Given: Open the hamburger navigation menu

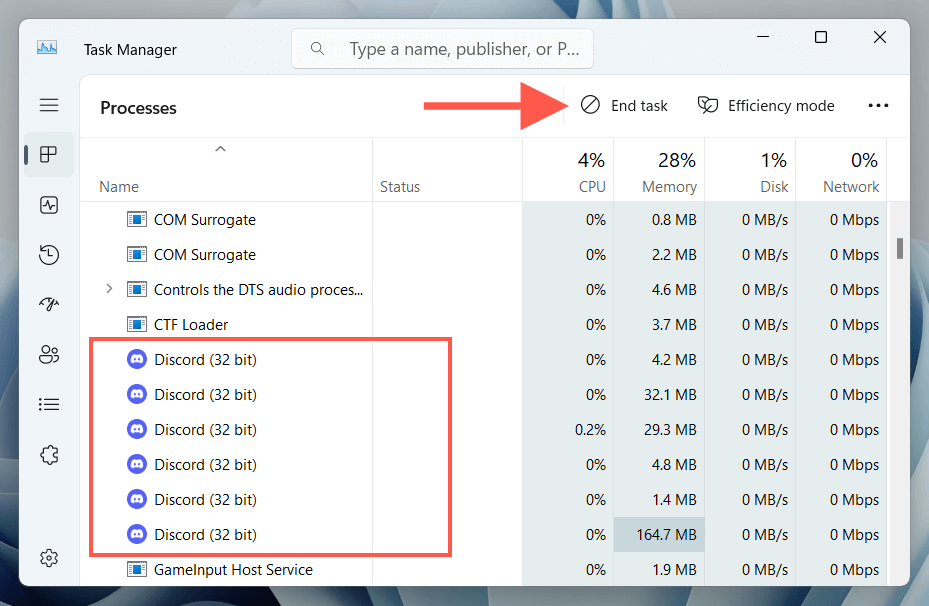Looking at the screenshot, I should pyautogui.click(x=49, y=105).
